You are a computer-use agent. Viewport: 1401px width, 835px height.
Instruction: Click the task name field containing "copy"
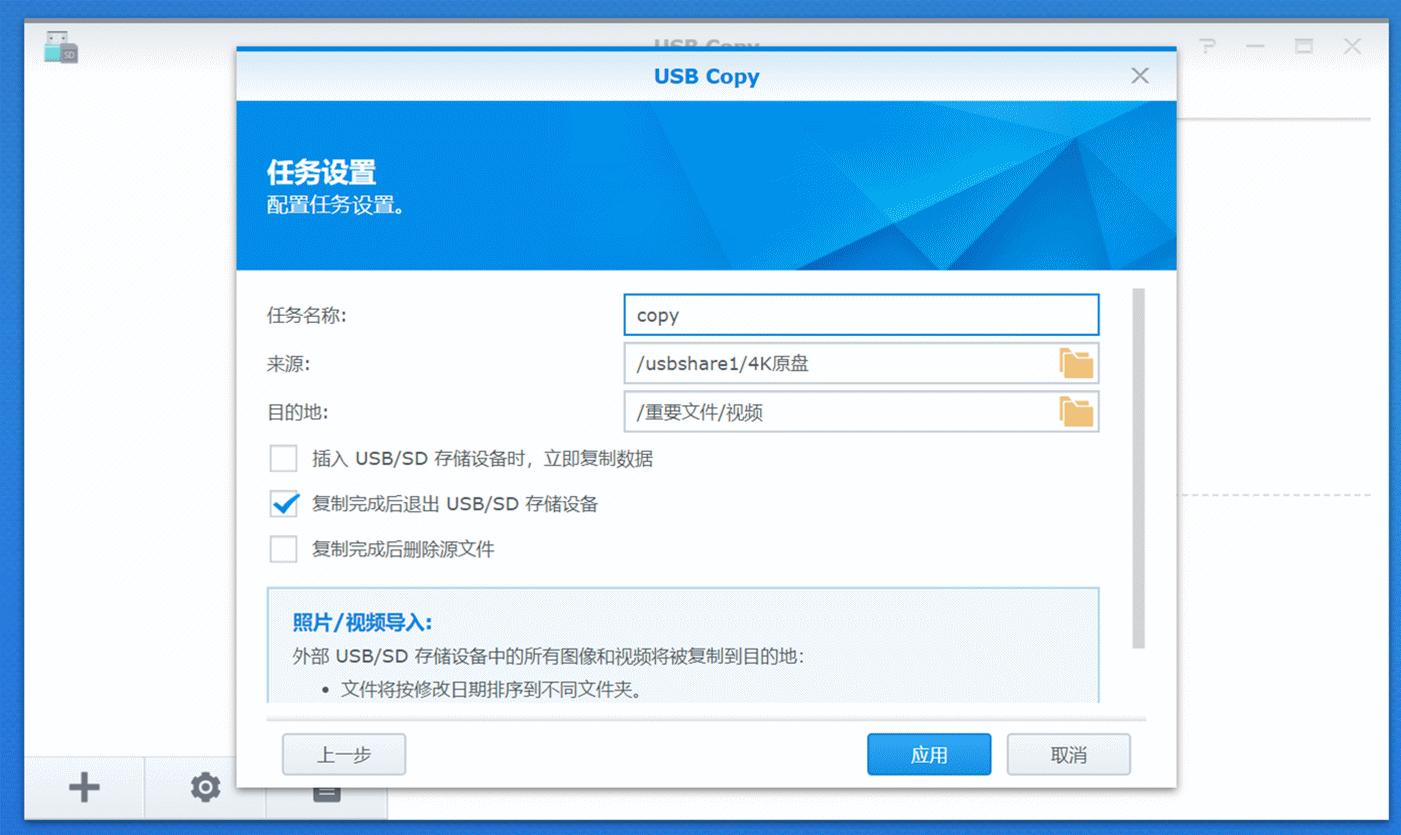pos(860,315)
